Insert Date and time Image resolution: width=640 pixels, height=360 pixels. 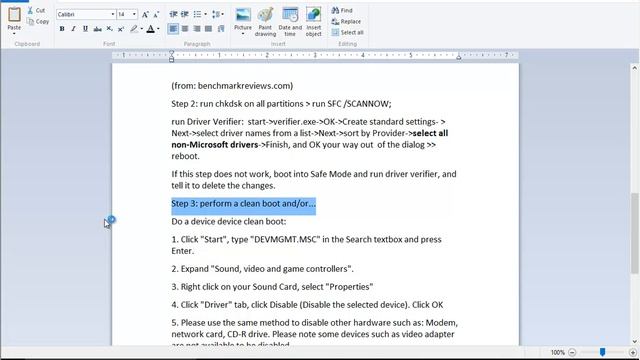[290, 21]
